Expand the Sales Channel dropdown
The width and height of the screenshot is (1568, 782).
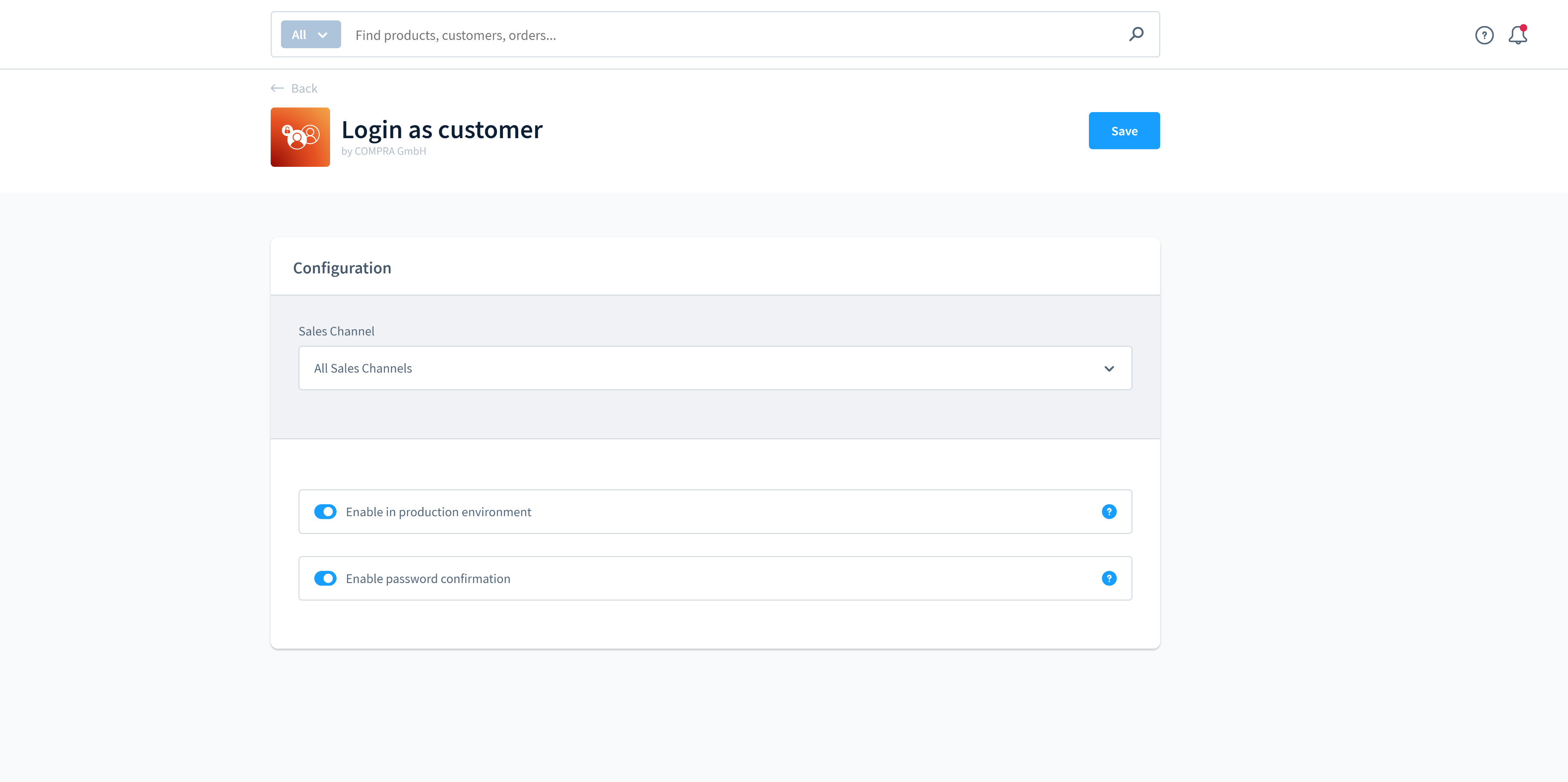pos(715,368)
